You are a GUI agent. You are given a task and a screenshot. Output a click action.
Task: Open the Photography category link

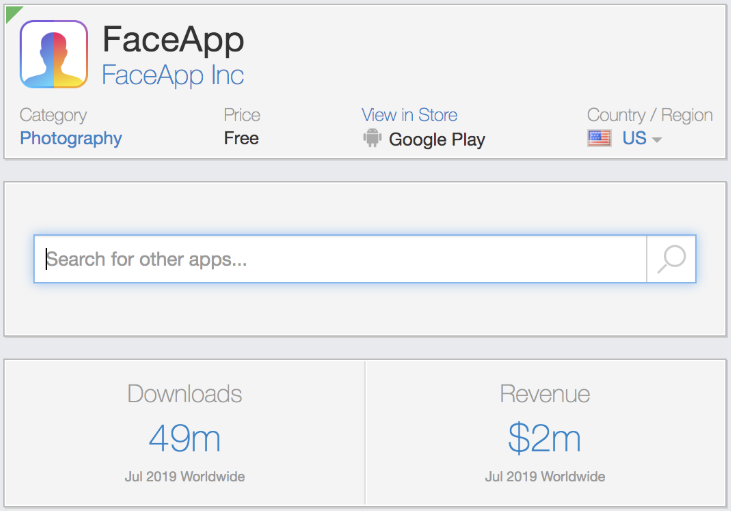pyautogui.click(x=71, y=138)
